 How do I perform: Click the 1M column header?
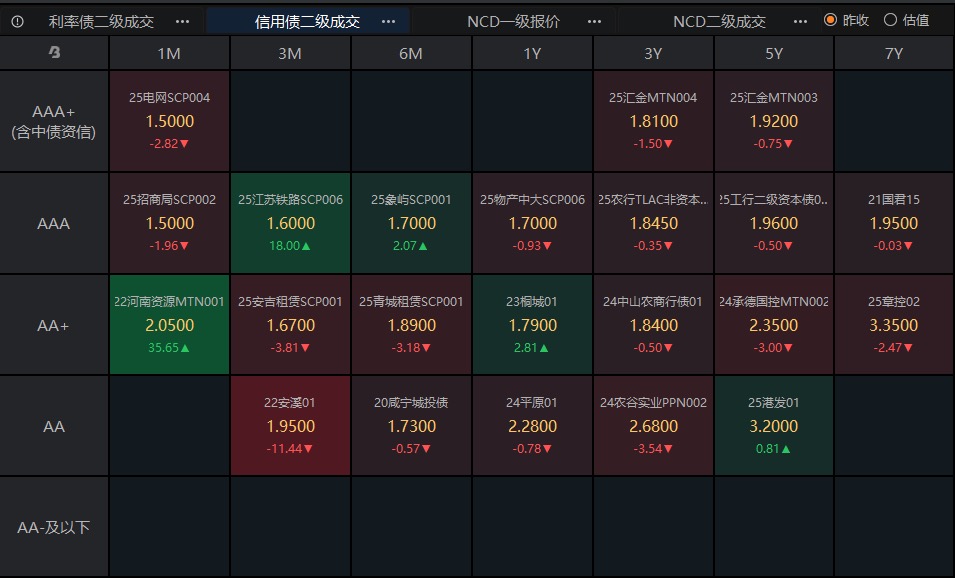point(169,53)
